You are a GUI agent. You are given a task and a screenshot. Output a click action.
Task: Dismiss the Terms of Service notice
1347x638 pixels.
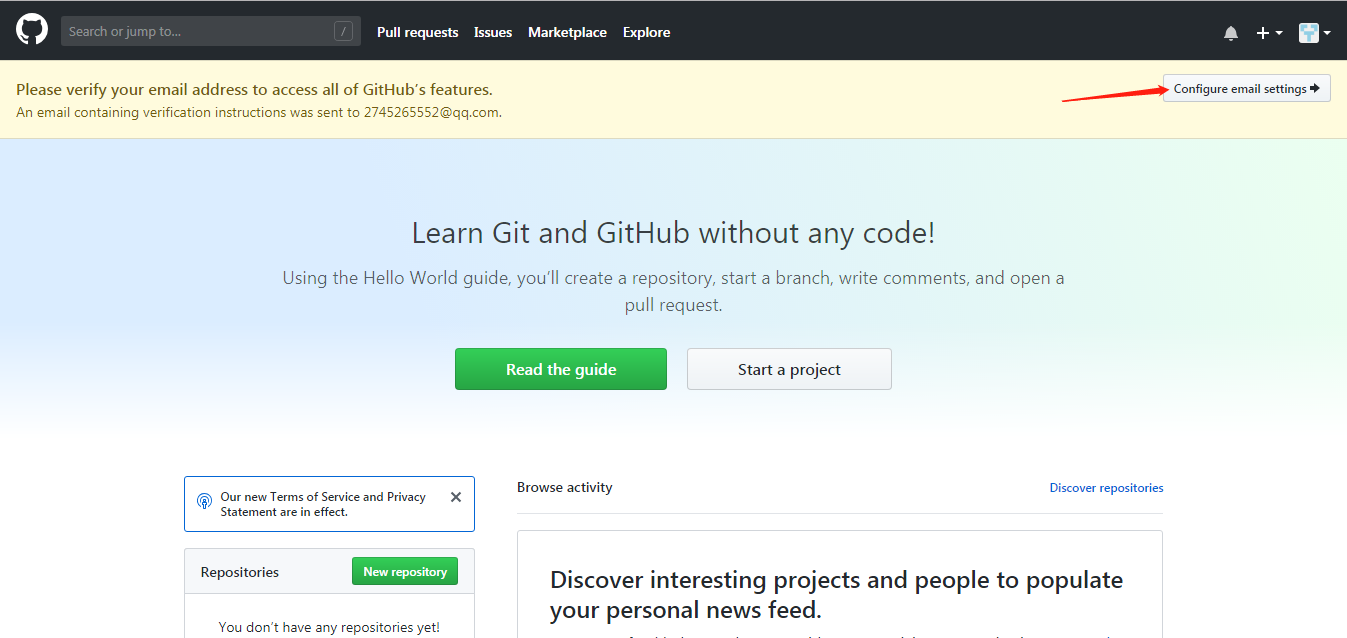[456, 497]
